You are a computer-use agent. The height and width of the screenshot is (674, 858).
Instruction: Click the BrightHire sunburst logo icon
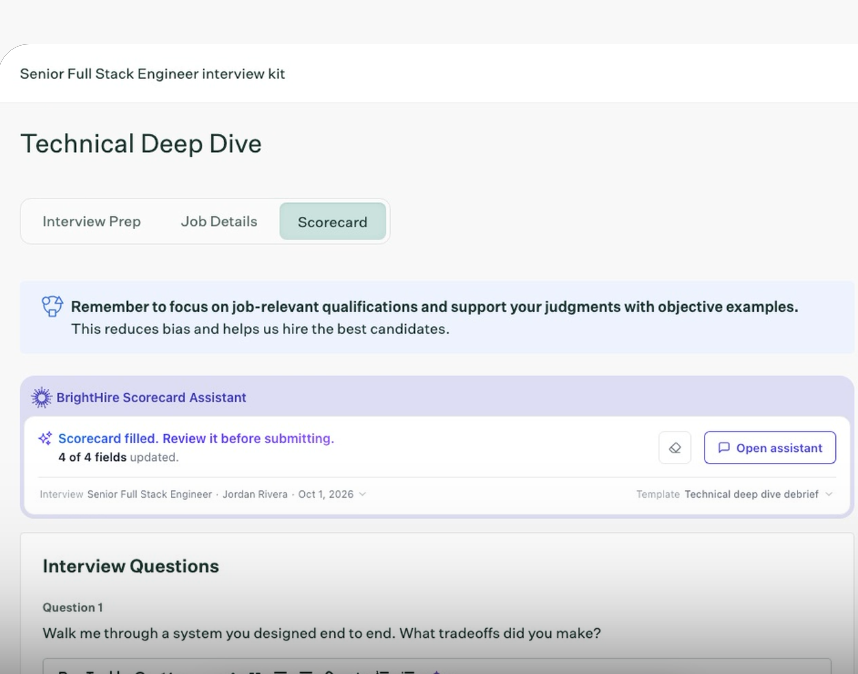point(41,398)
